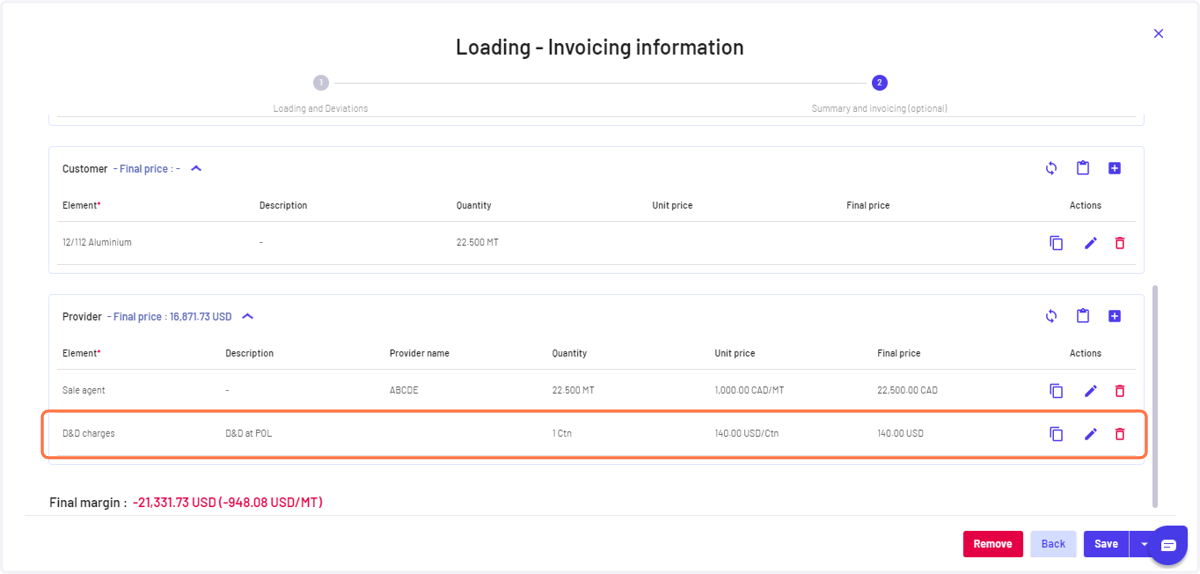
Task: Duplicate the D&D charges row
Action: click(x=1056, y=434)
